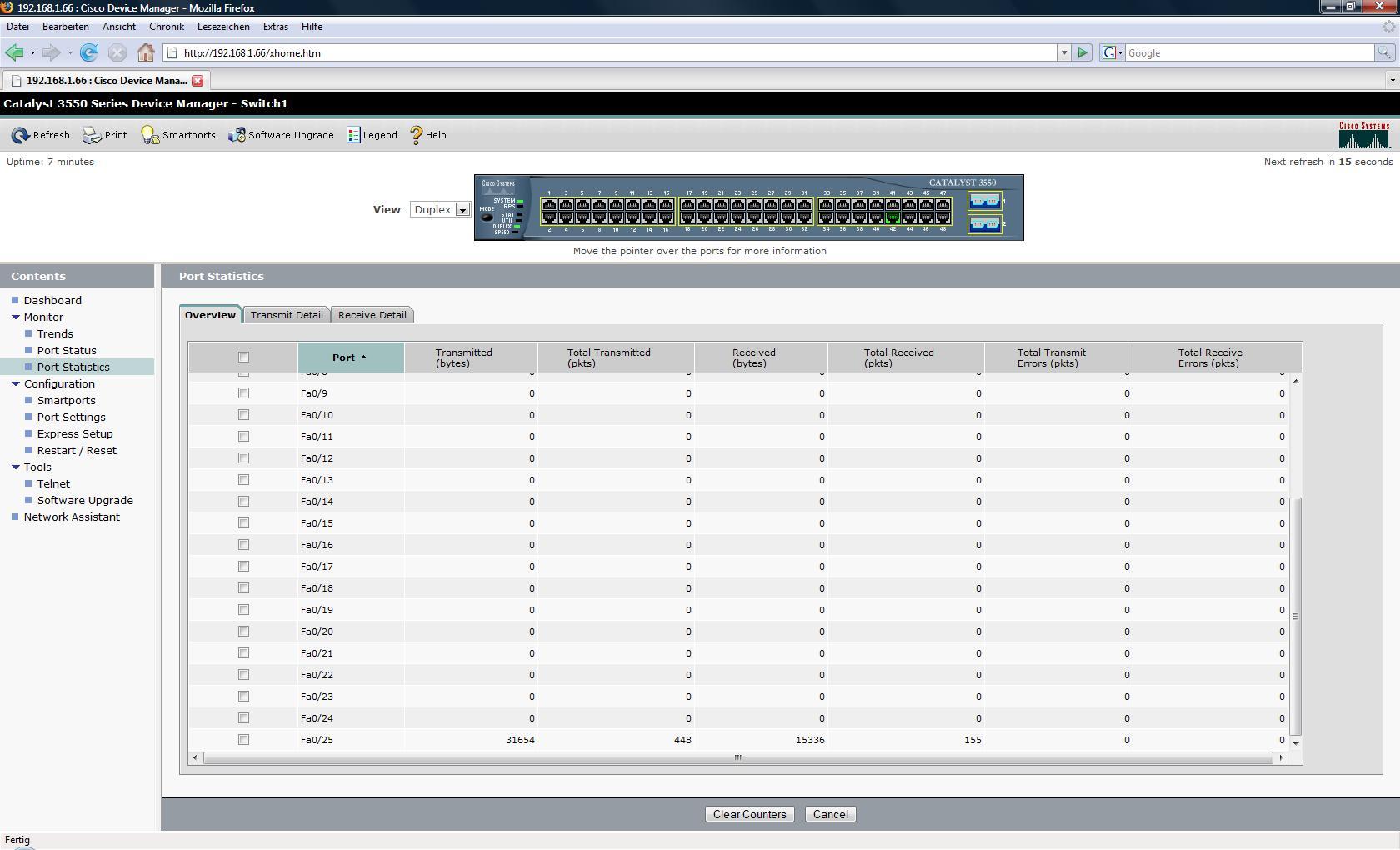Open back button history dropdown arrow
This screenshot has height=850, width=1400.
[32, 53]
